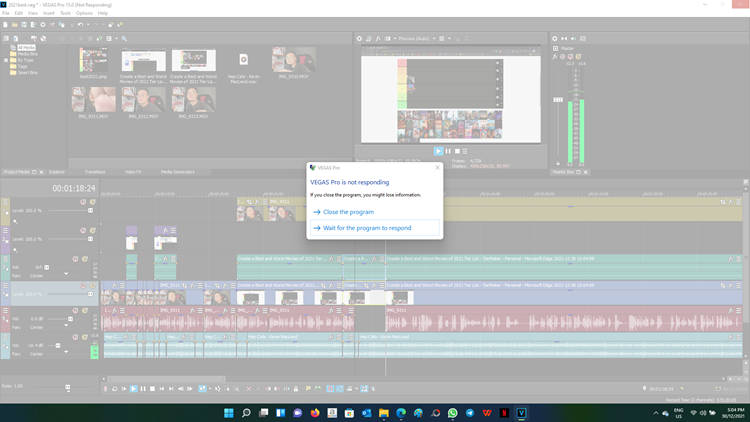Click the Record microphone icon in transport bar
Viewport: 750px width, 422px height.
[x=106, y=389]
